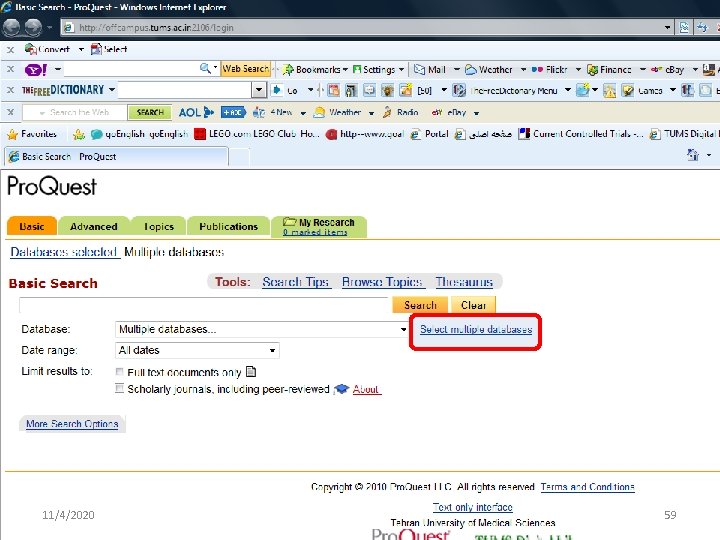Click the Yahoo toolbar search box
720x540 pixels.
(x=131, y=70)
